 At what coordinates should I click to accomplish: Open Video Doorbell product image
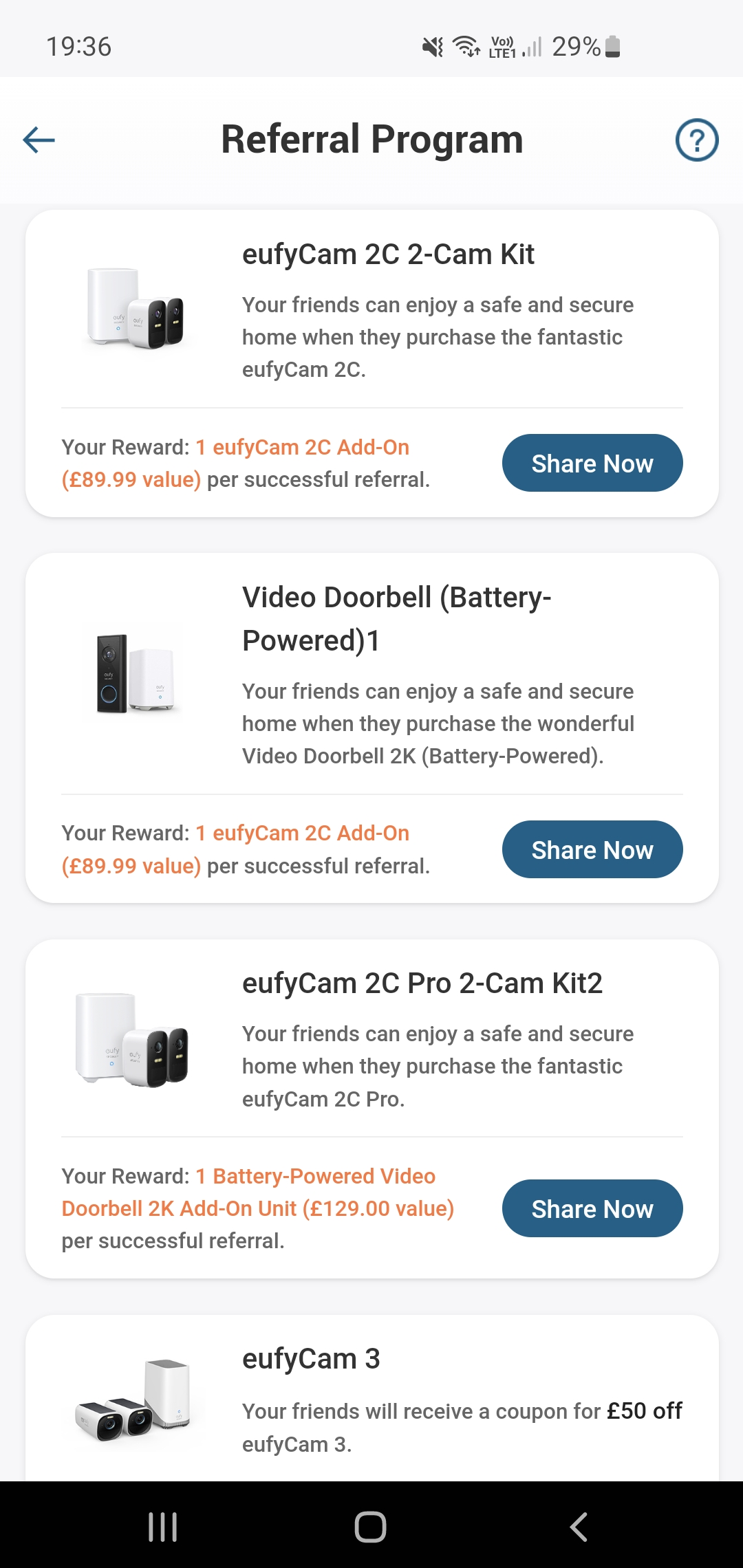(136, 674)
